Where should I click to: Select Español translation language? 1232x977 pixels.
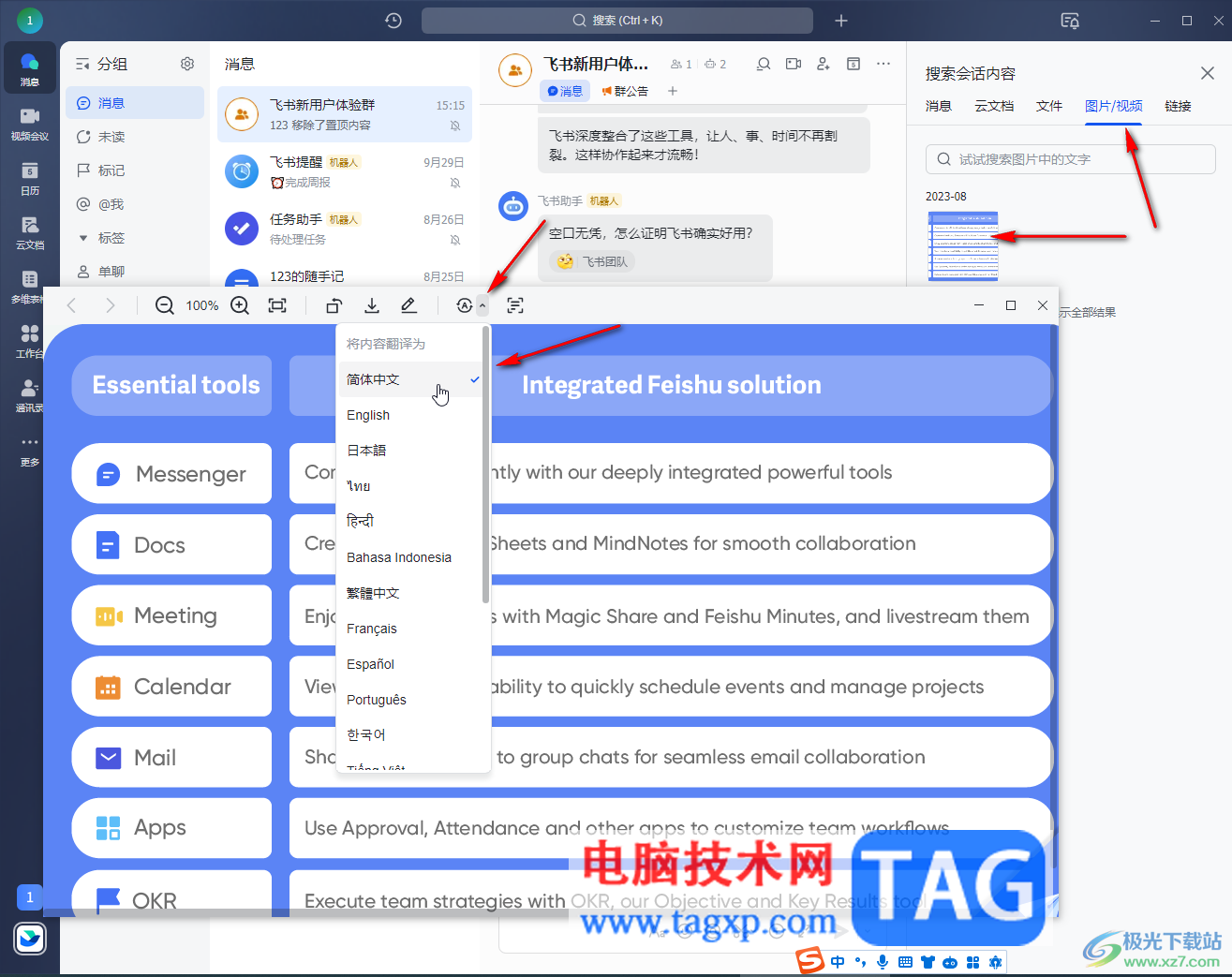point(410,664)
